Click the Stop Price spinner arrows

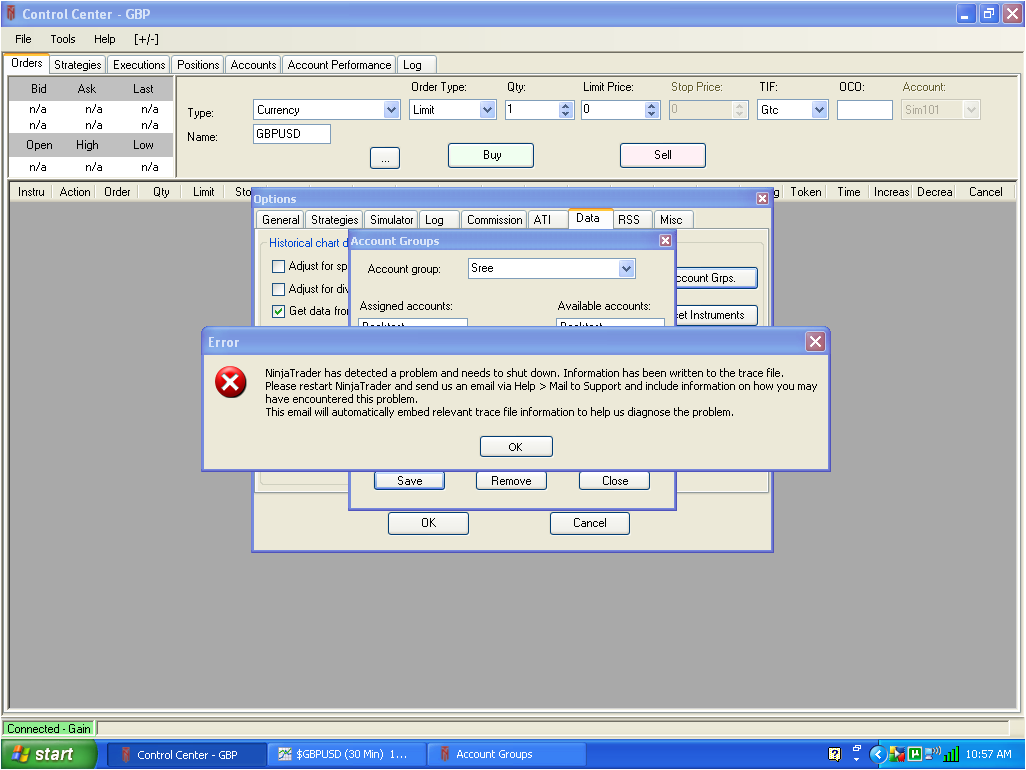[x=739, y=110]
